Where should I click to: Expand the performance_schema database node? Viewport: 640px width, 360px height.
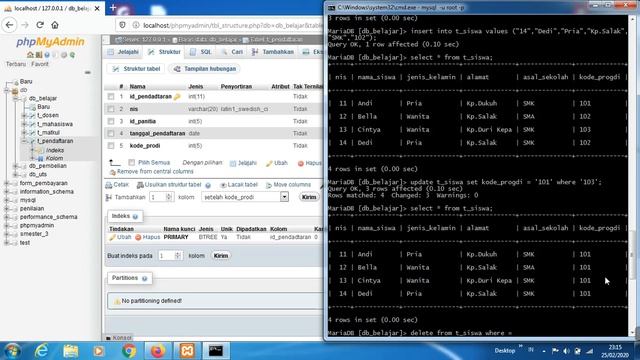click(6, 217)
